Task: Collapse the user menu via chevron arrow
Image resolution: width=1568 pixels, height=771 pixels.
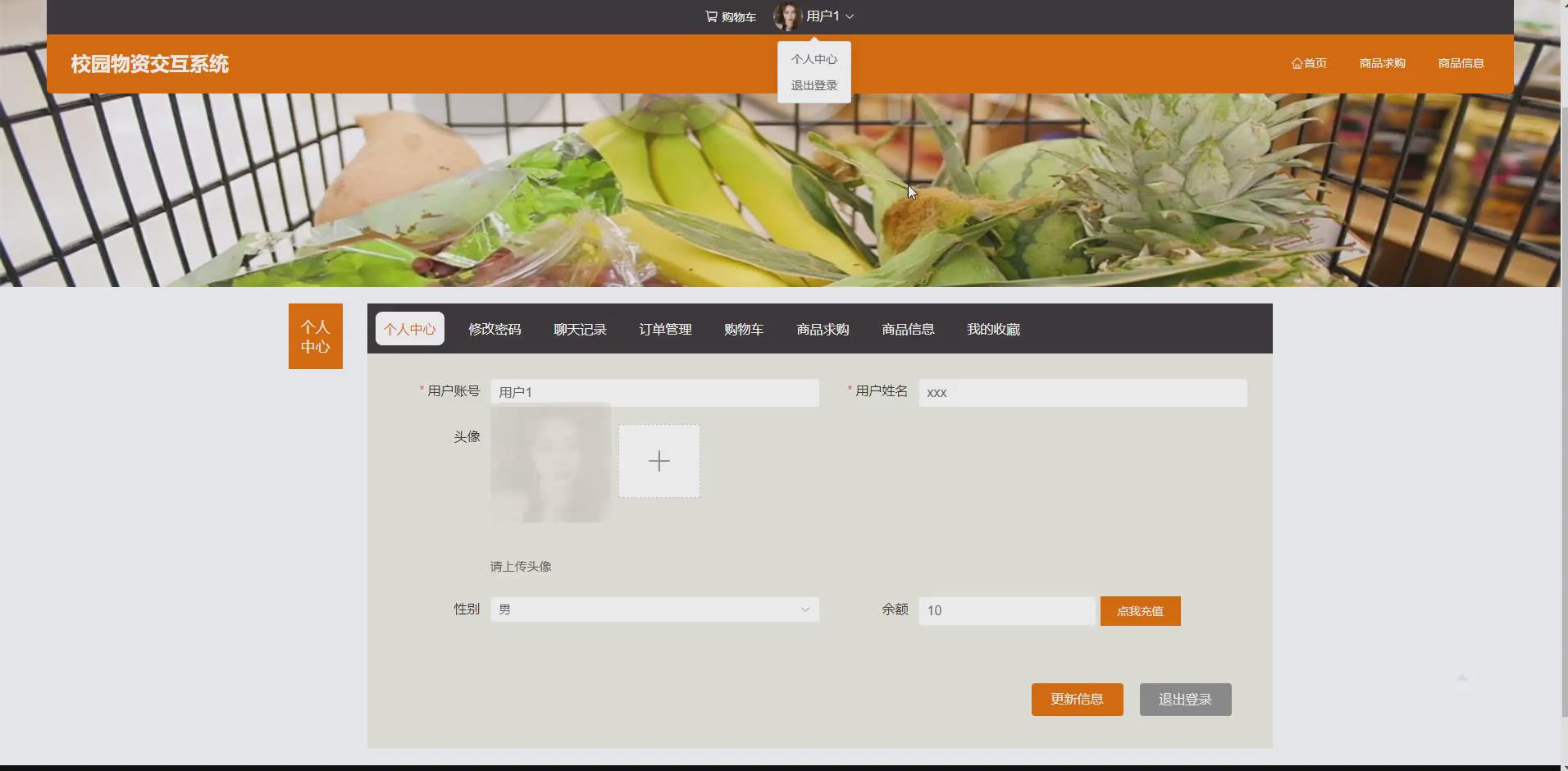Action: (851, 16)
